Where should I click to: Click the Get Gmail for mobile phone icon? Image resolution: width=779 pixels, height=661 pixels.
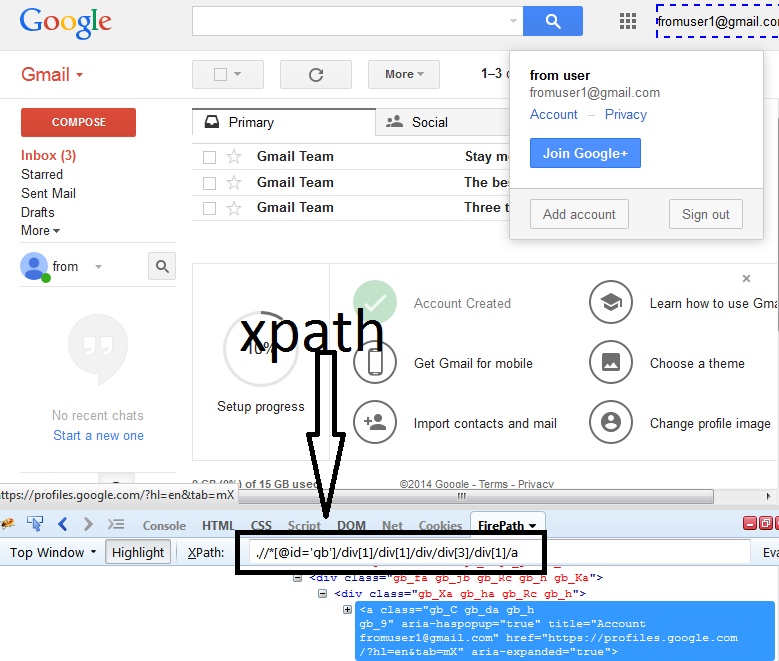[x=375, y=362]
